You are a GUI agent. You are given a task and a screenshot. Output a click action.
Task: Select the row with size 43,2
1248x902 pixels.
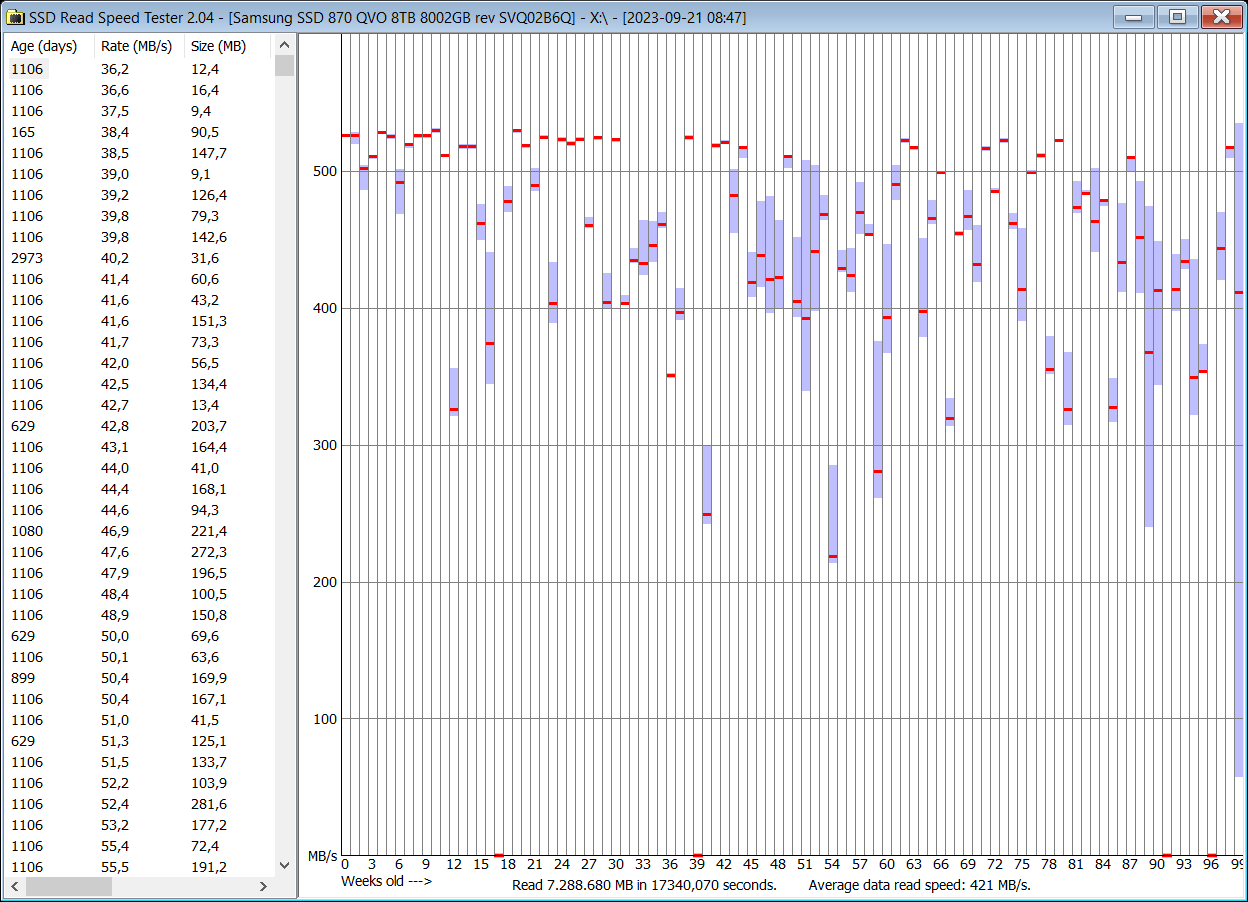point(140,300)
